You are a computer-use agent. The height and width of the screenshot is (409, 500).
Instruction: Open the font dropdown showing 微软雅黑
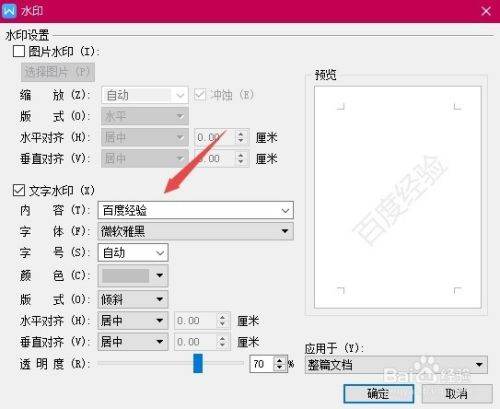(x=196, y=231)
